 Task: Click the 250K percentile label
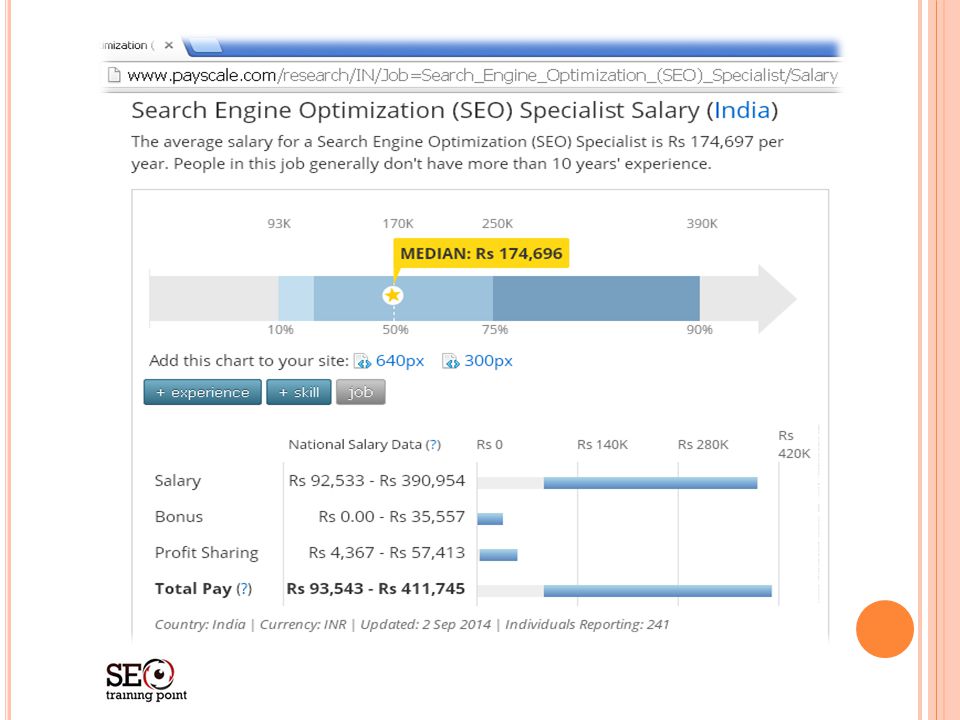[x=497, y=223]
